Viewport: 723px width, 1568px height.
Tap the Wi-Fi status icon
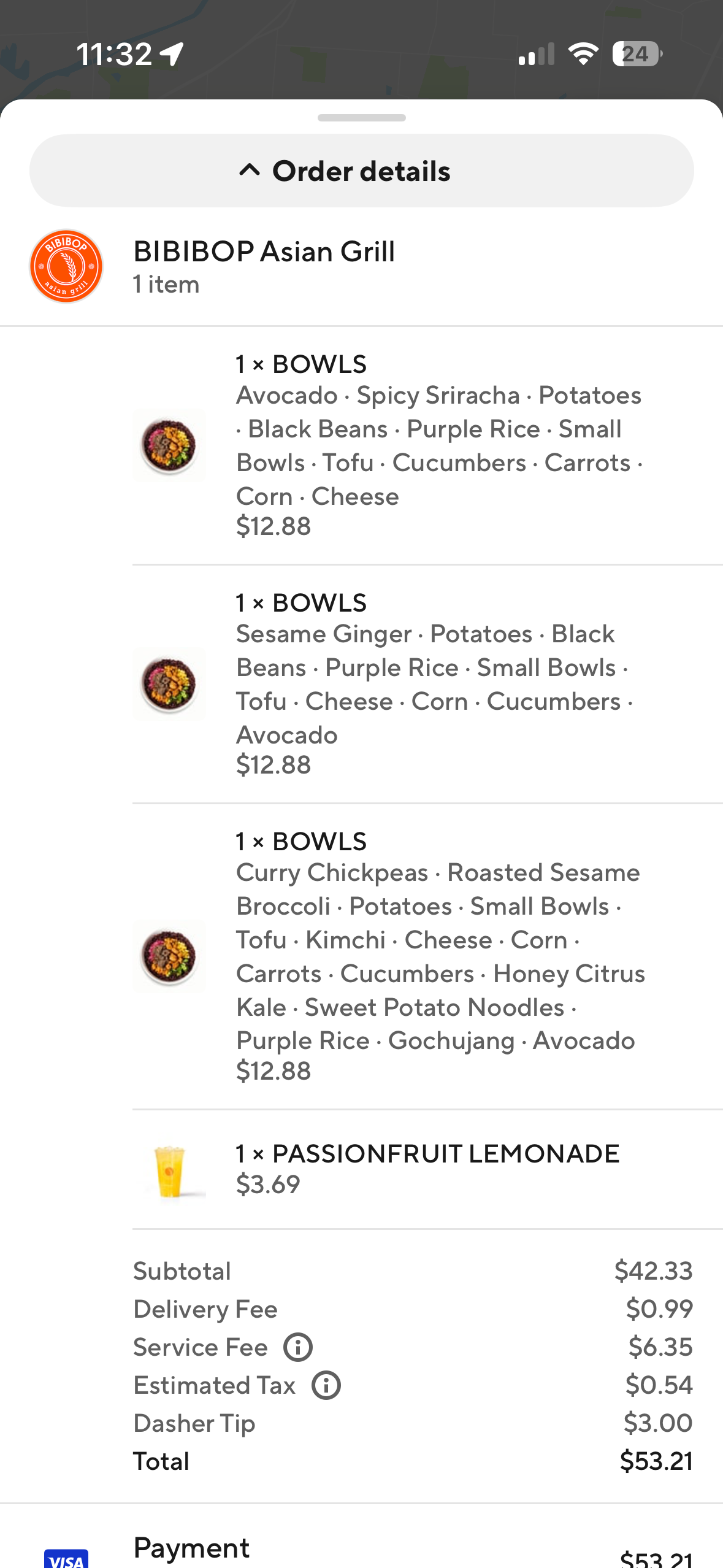pyautogui.click(x=583, y=54)
